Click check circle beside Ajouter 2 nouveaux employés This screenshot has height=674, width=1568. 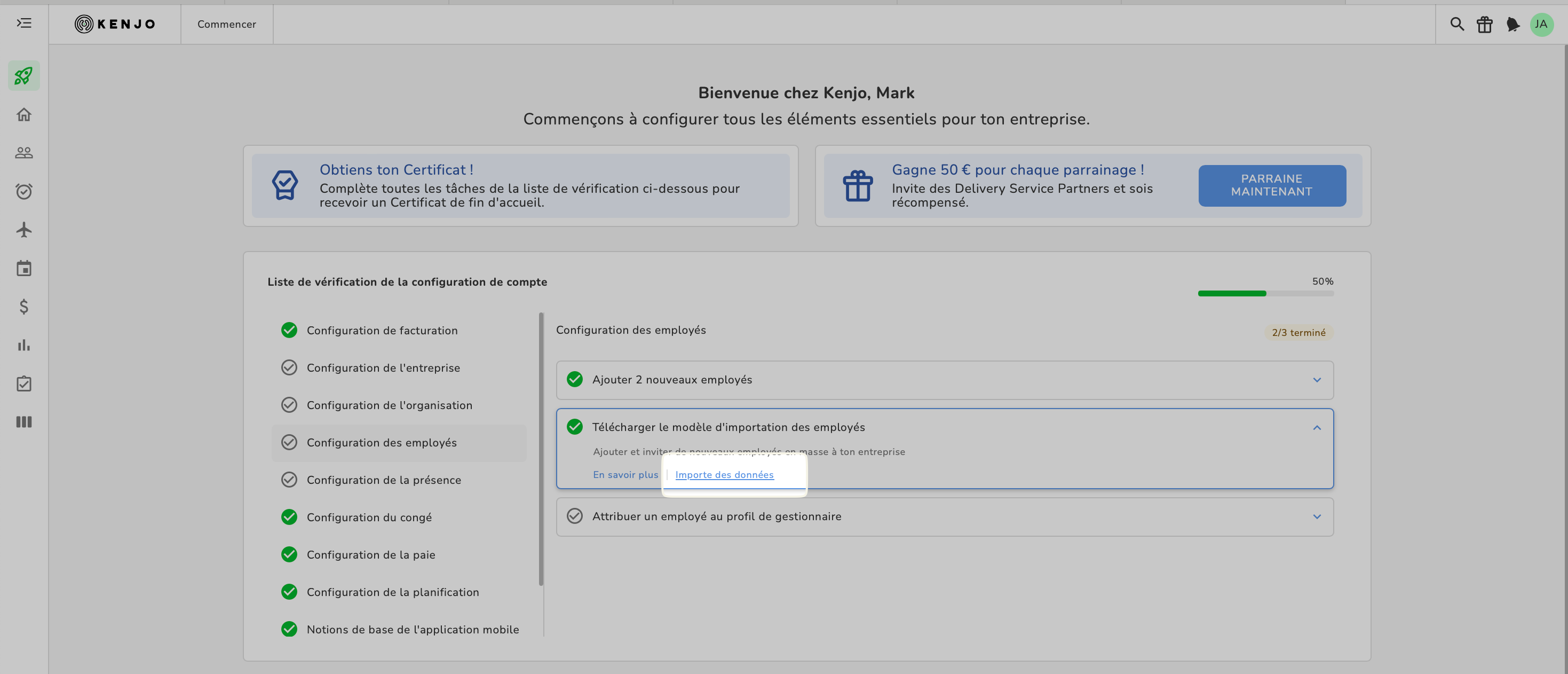[x=574, y=379]
